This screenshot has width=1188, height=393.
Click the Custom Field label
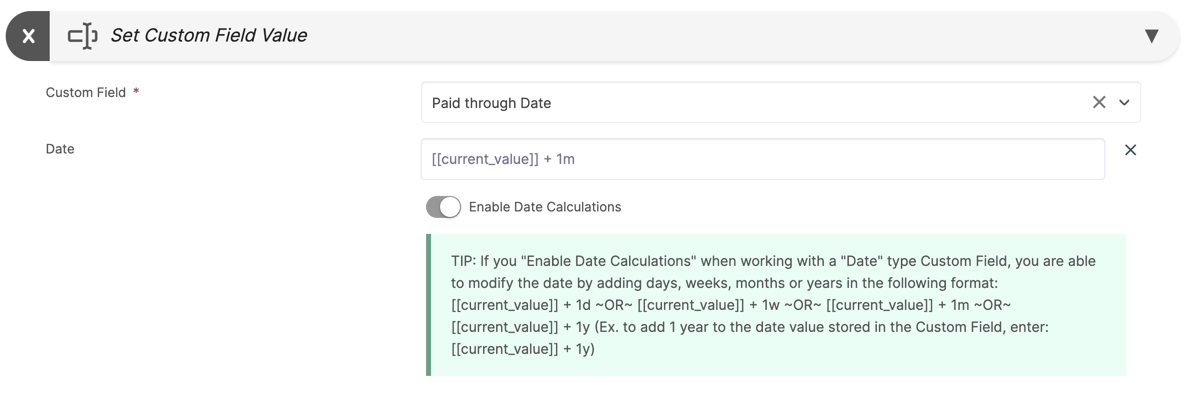click(86, 92)
